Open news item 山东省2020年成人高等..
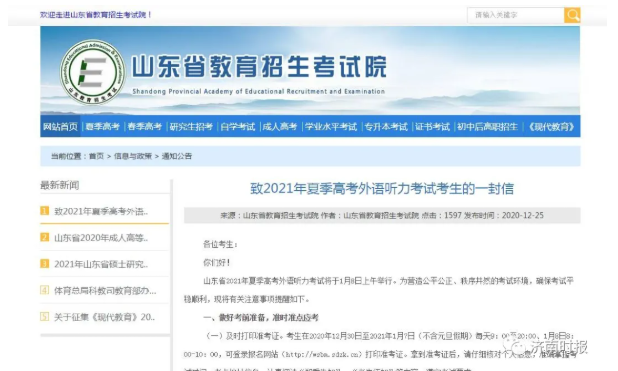618x371 pixels. (101, 238)
